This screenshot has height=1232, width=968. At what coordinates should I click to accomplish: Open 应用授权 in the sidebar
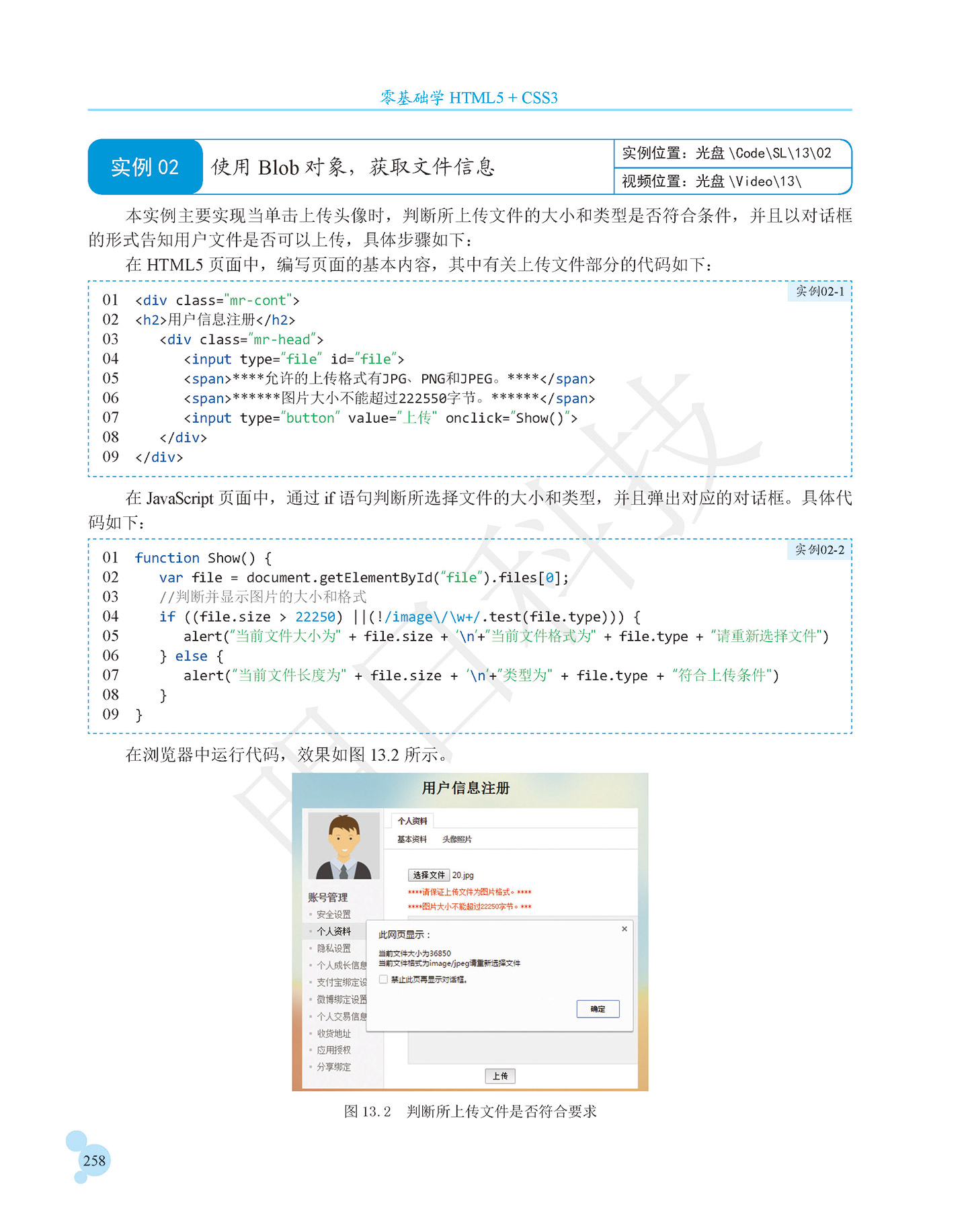click(x=333, y=1050)
